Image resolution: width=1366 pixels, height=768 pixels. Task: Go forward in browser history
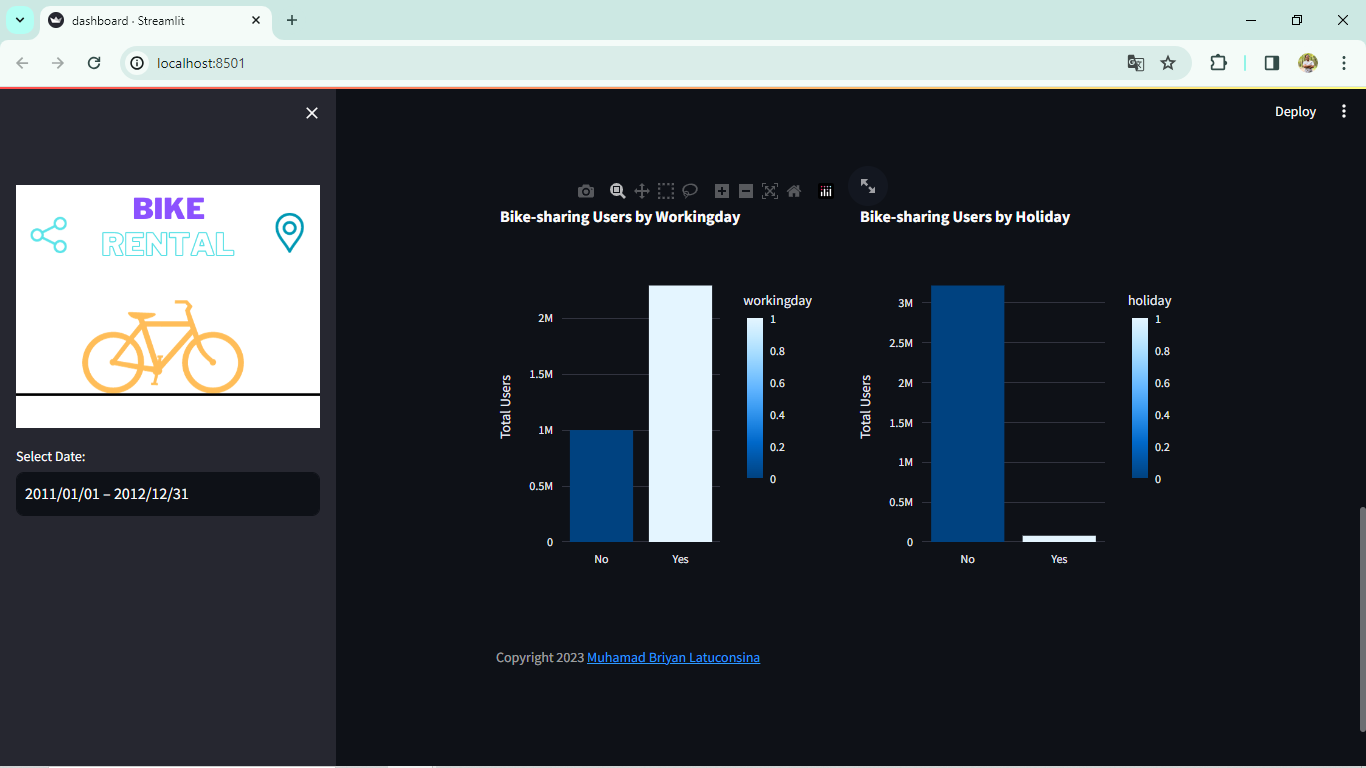58,63
